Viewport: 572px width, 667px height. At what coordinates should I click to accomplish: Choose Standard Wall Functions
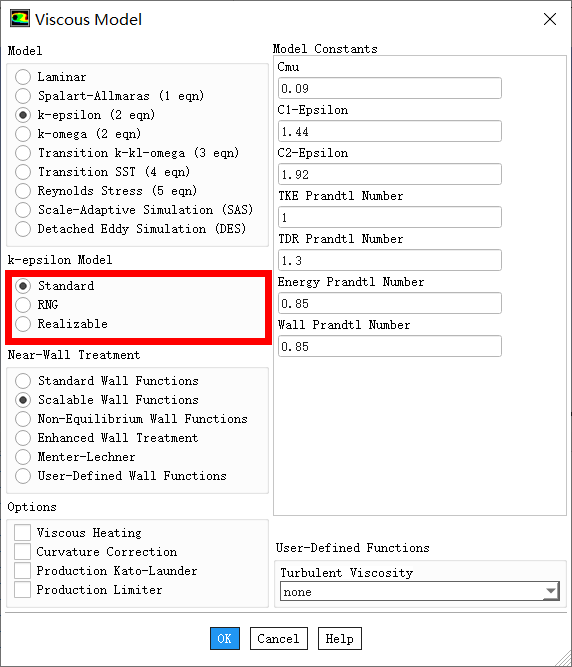pos(23,381)
